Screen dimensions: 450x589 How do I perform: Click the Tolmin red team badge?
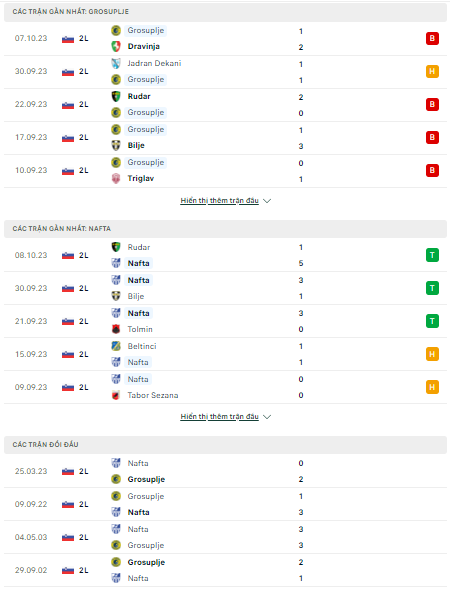point(116,329)
